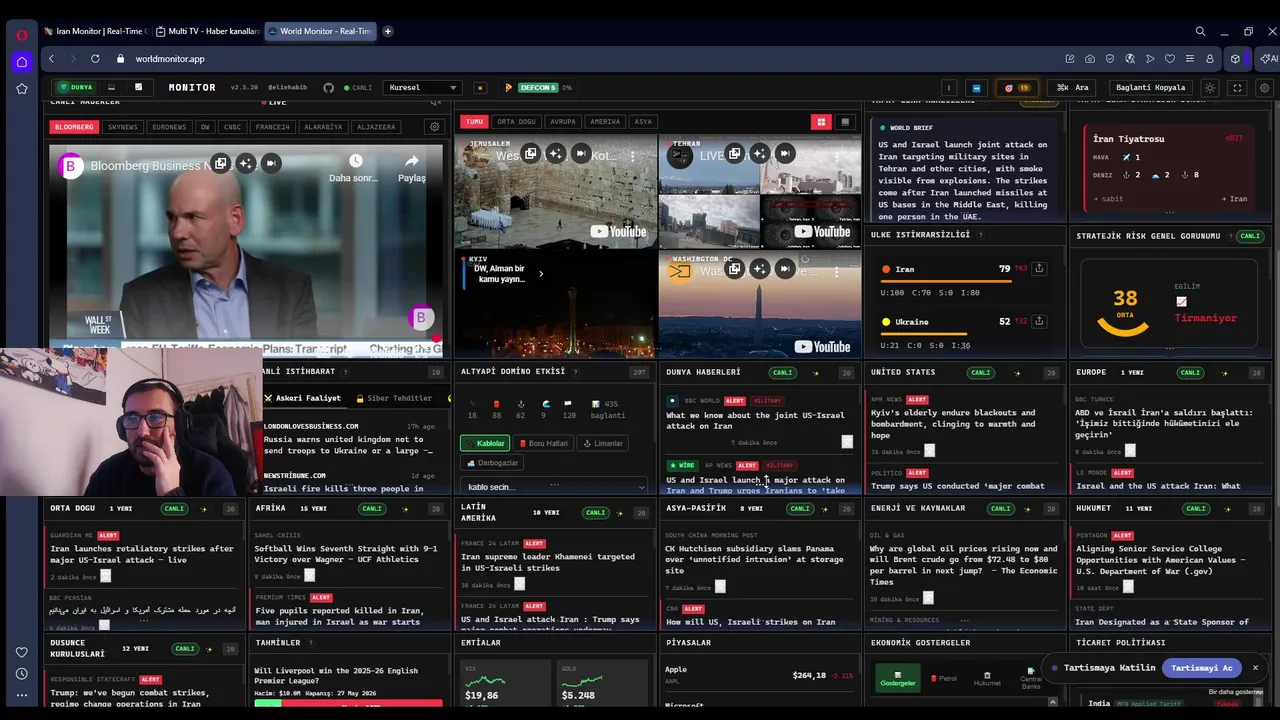Select ASYA webcam region tab

[643, 122]
